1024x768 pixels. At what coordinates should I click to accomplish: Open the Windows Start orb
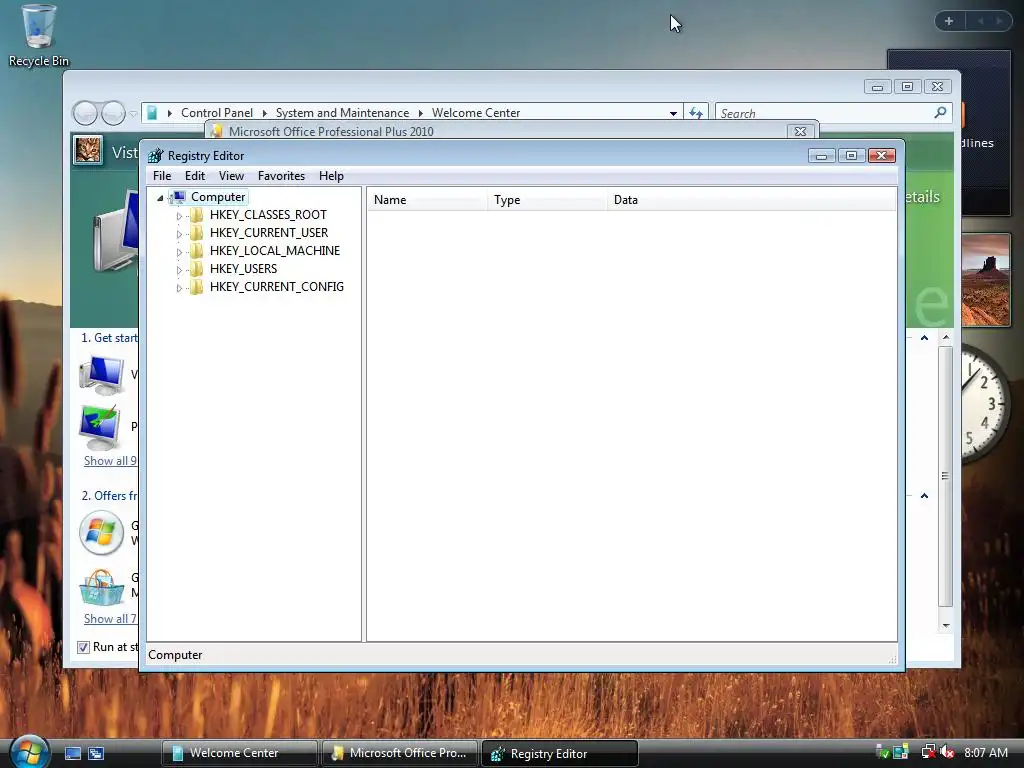coord(29,752)
